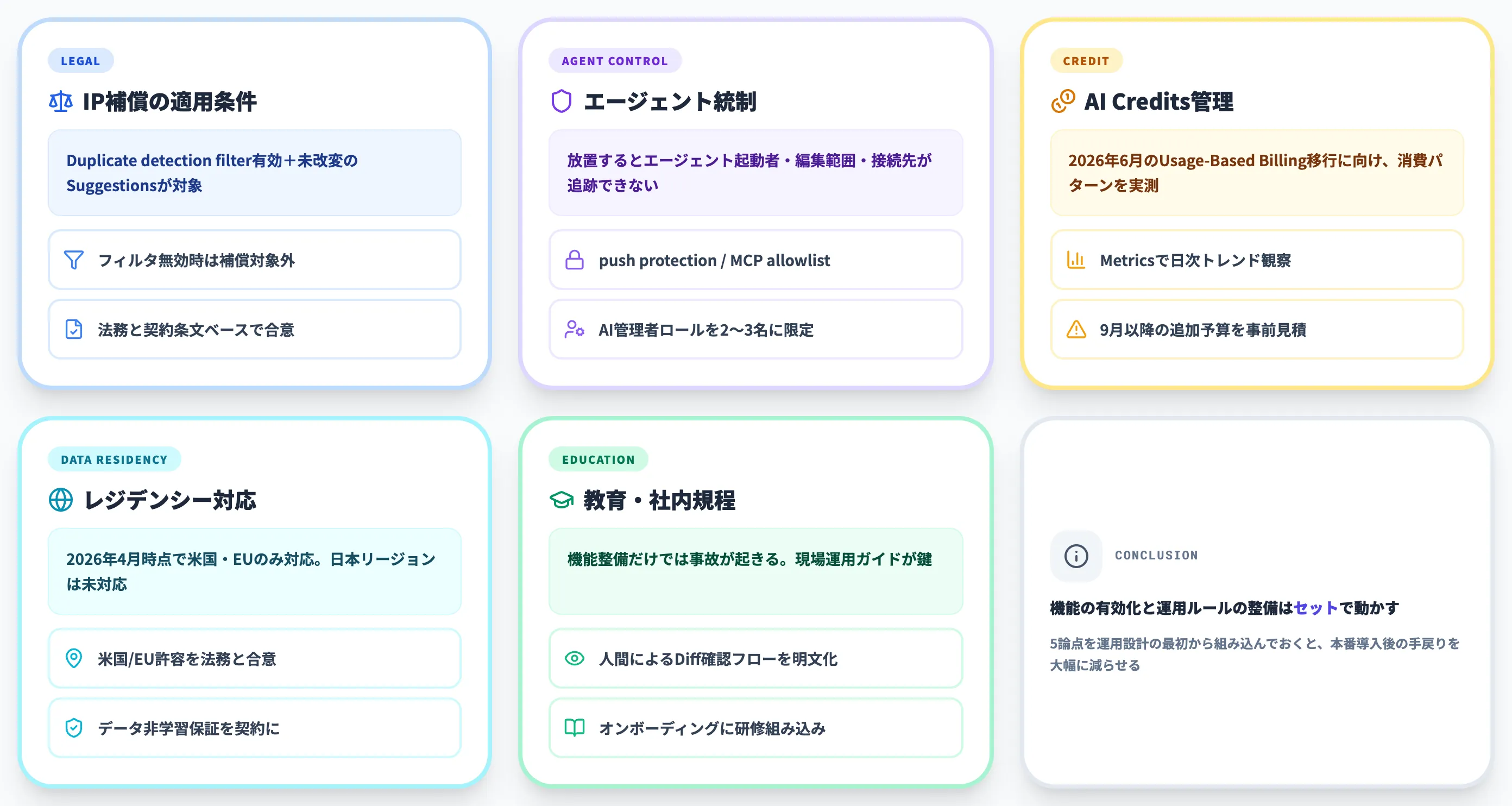Screen dimensions: 1512x806
Task: Click the 放置するとエージェント起動者 summary box
Action: 755,173
